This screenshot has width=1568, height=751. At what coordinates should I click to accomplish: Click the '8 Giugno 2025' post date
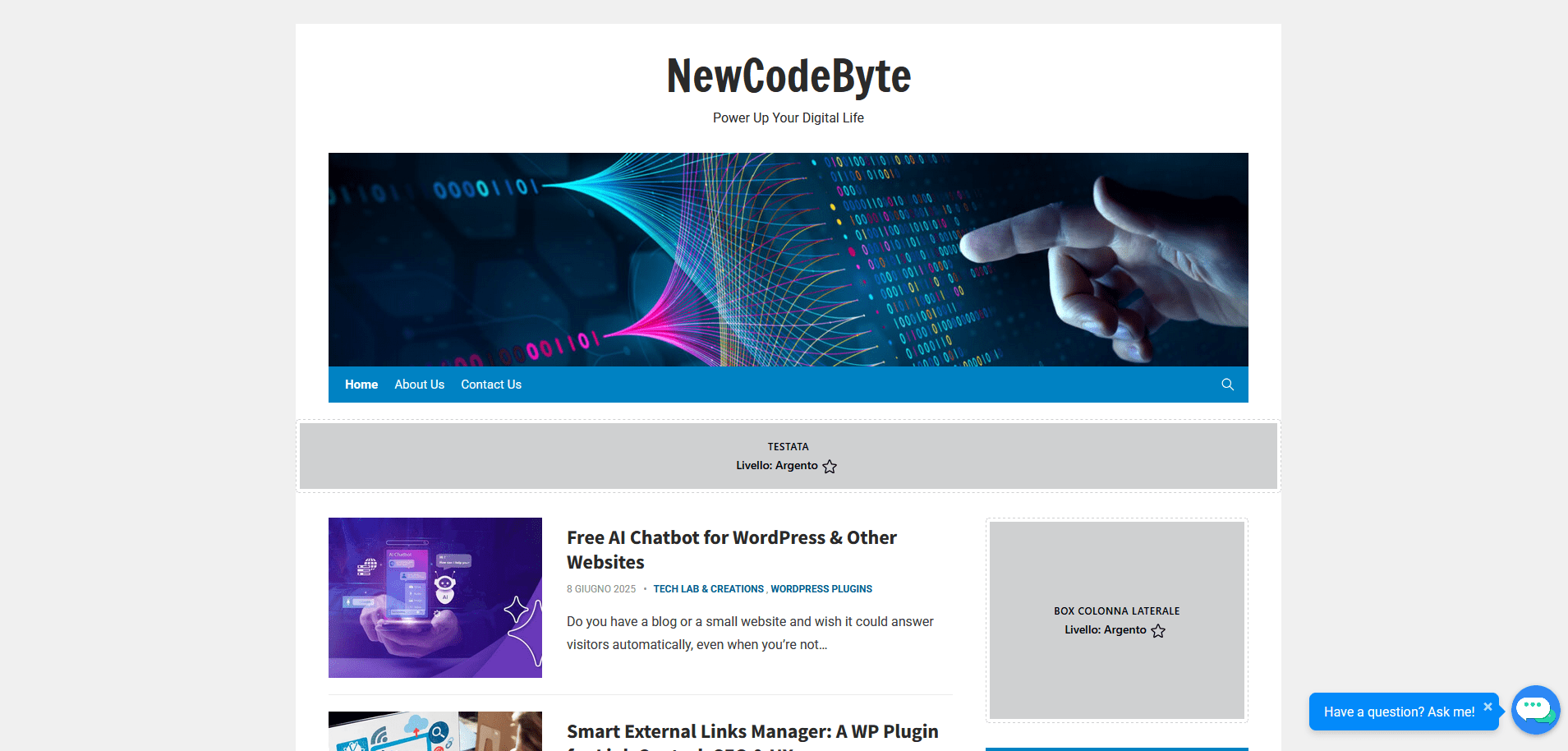click(x=601, y=589)
